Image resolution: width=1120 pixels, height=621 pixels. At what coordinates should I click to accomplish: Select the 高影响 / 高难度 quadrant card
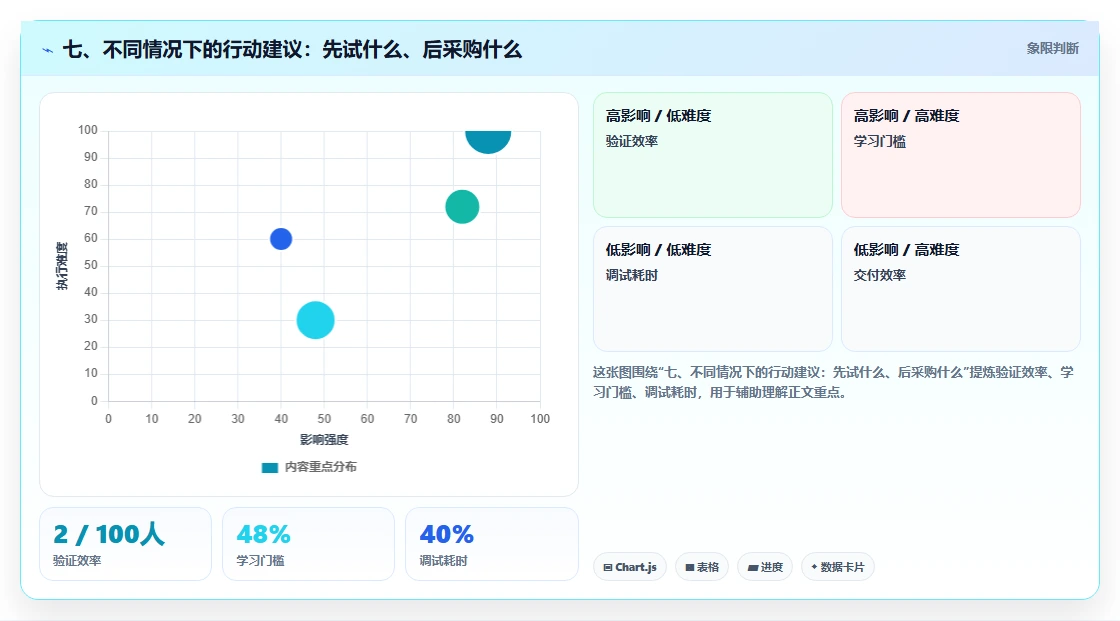tap(961, 154)
